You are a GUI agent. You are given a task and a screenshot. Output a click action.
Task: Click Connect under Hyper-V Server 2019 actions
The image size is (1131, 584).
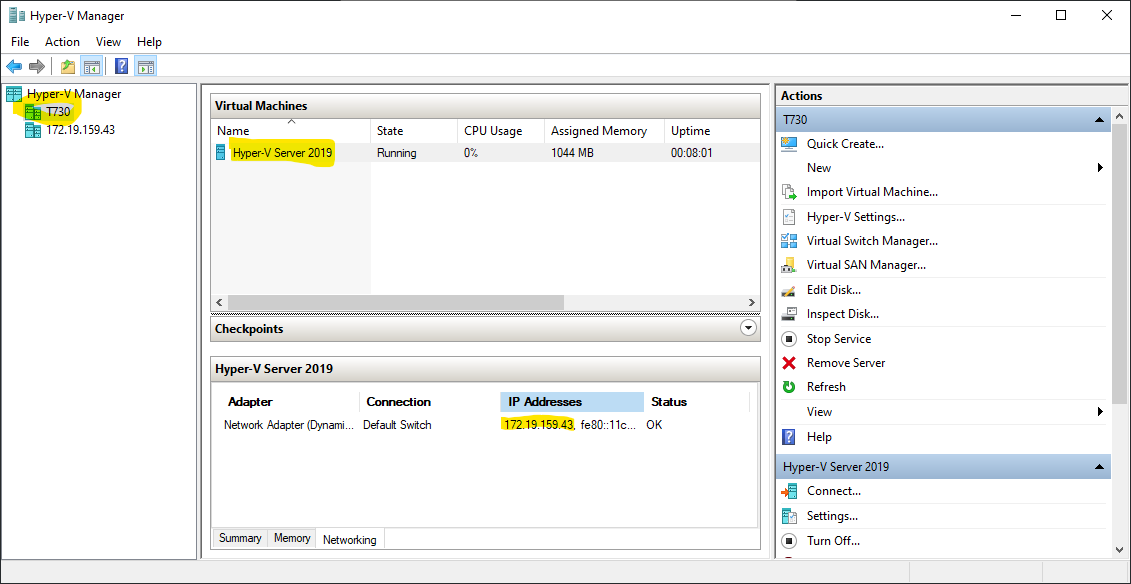coord(834,491)
